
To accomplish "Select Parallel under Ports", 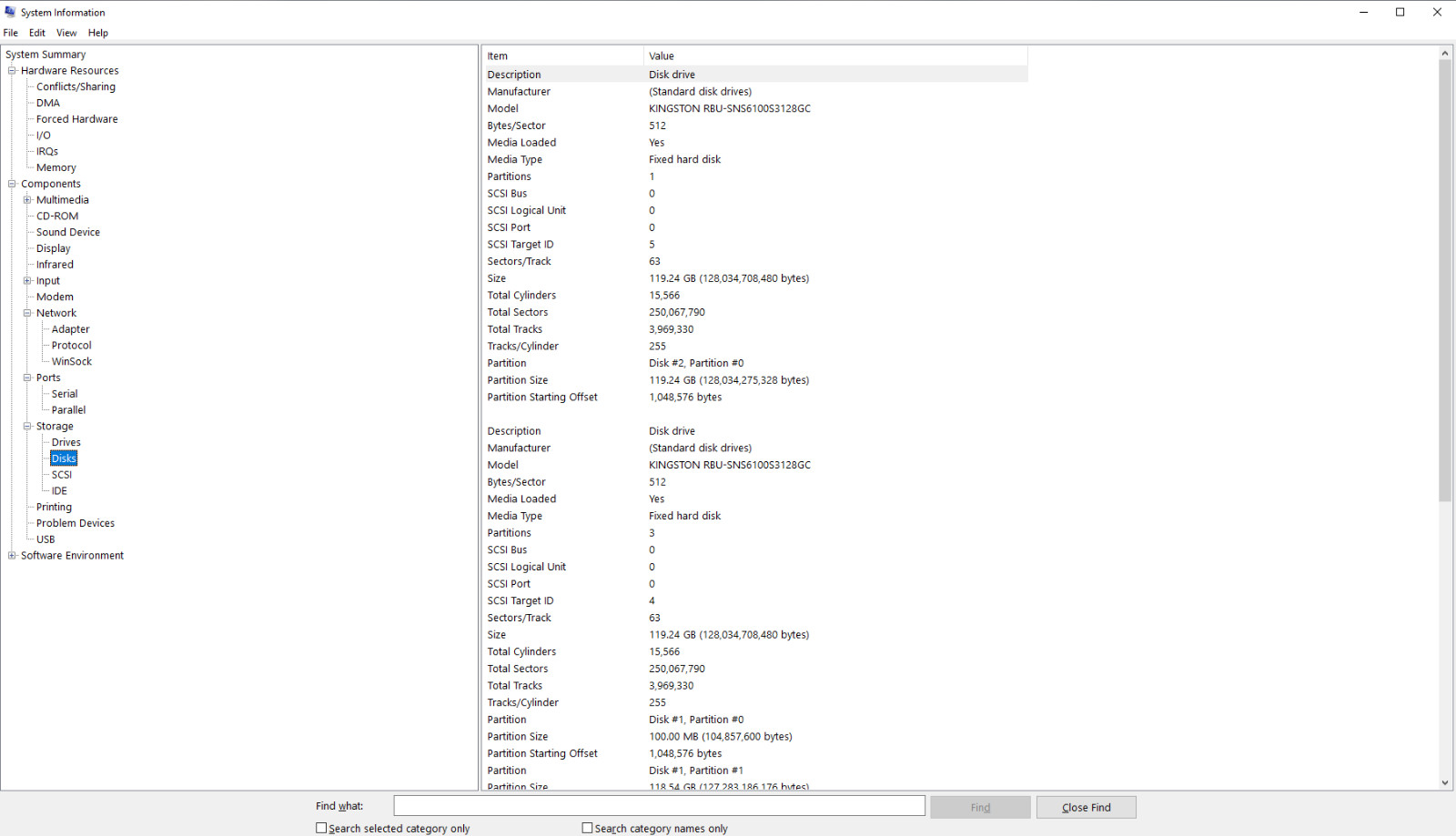I will tap(69, 410).
